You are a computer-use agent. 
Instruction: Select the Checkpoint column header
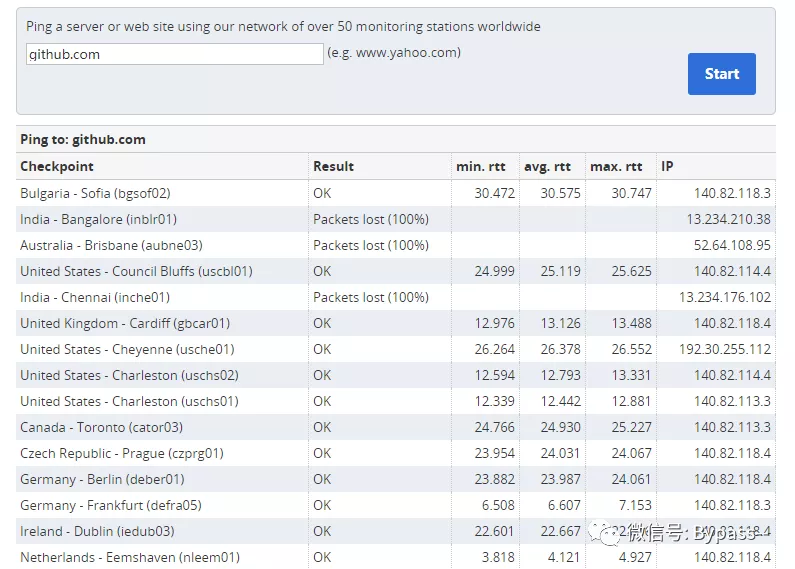point(57,166)
